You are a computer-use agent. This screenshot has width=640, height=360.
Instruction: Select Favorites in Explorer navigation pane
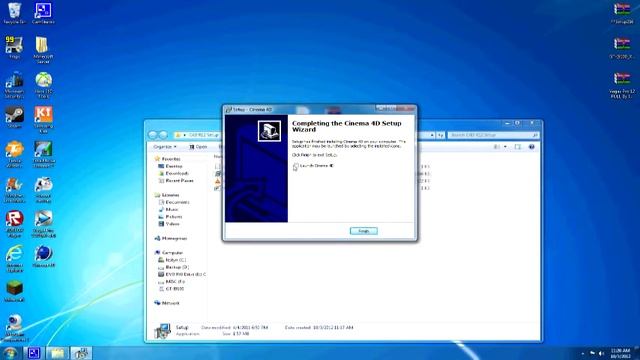point(167,159)
